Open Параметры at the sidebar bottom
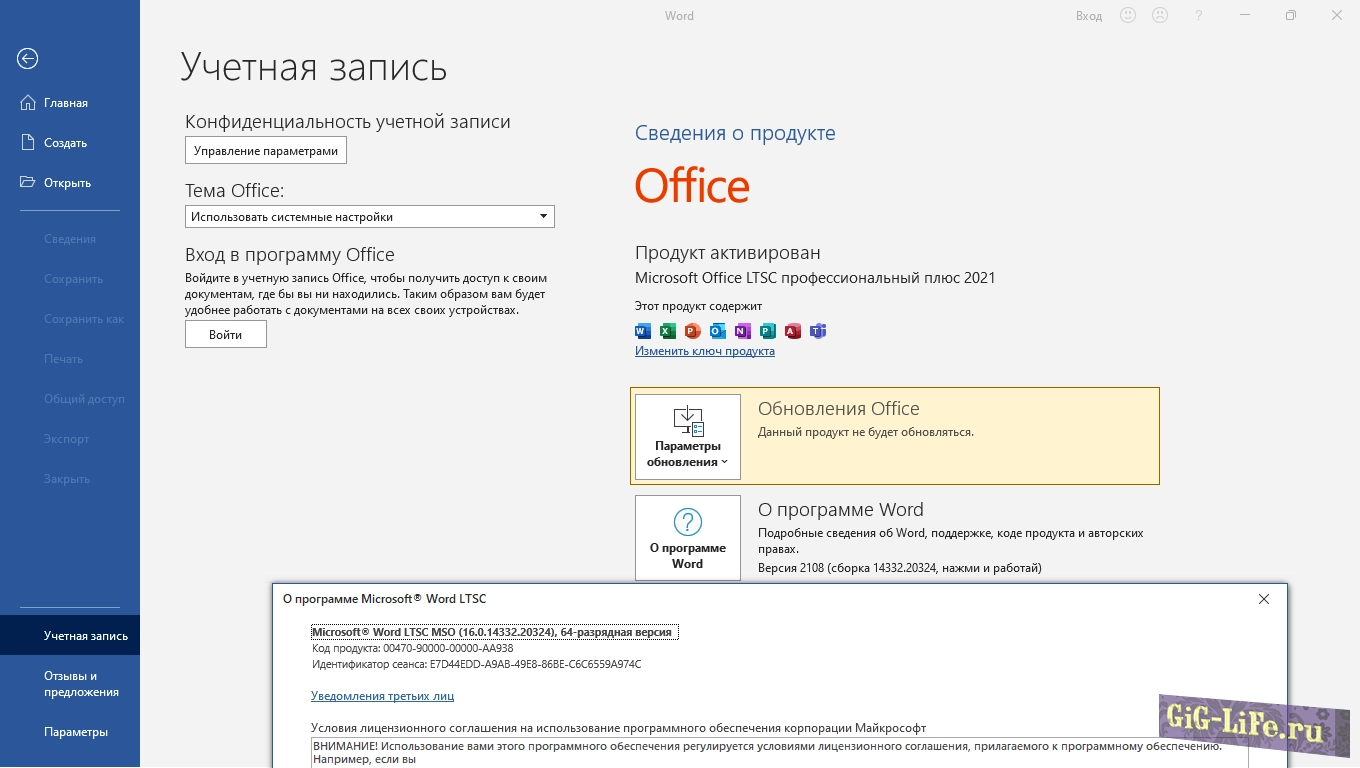 76,732
